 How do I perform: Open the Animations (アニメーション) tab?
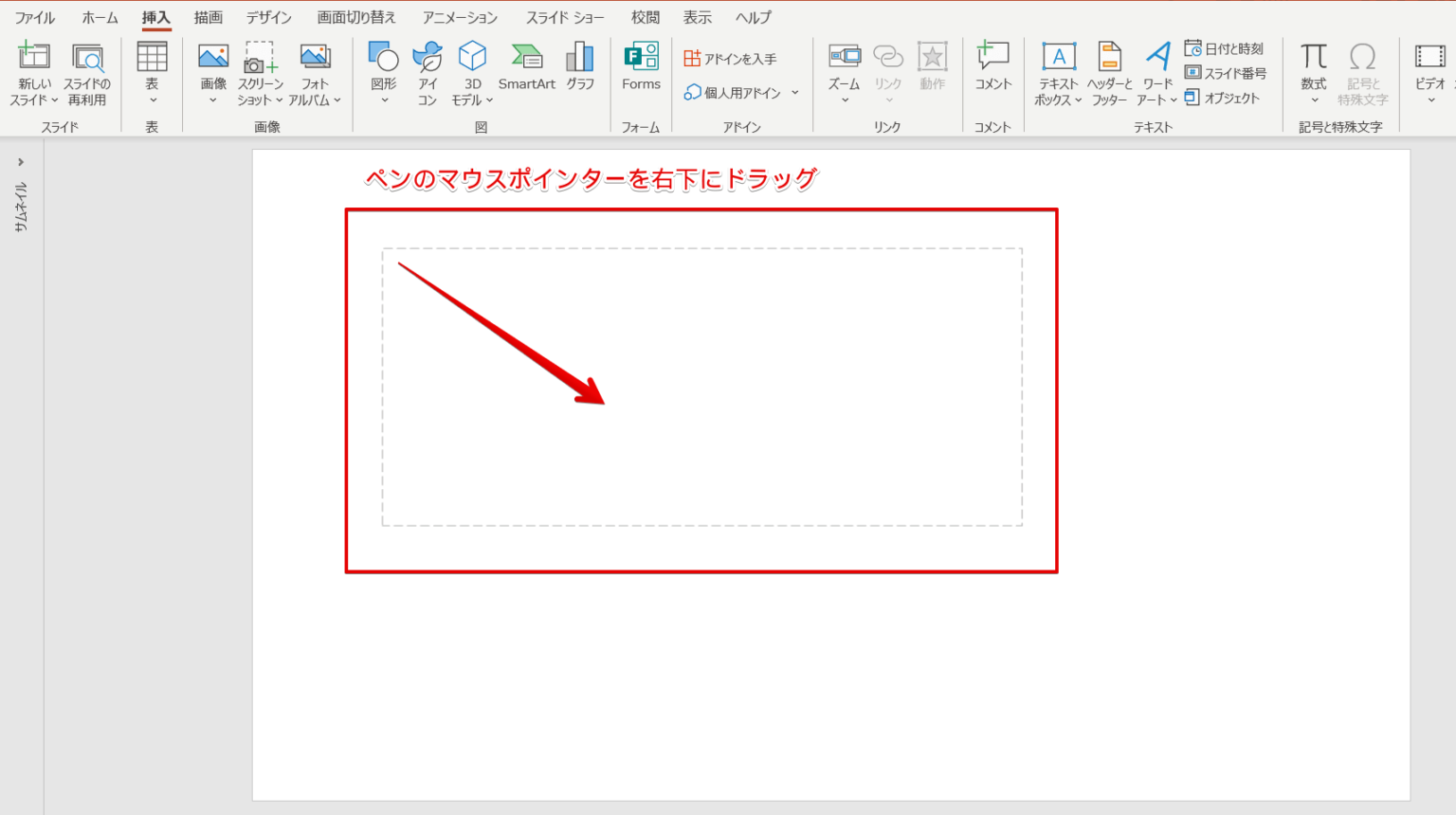(460, 17)
